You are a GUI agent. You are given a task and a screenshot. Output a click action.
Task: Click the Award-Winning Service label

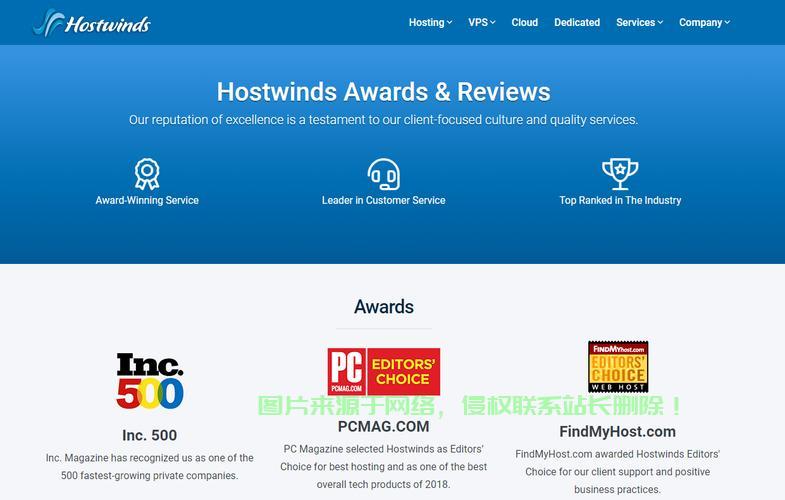[147, 200]
